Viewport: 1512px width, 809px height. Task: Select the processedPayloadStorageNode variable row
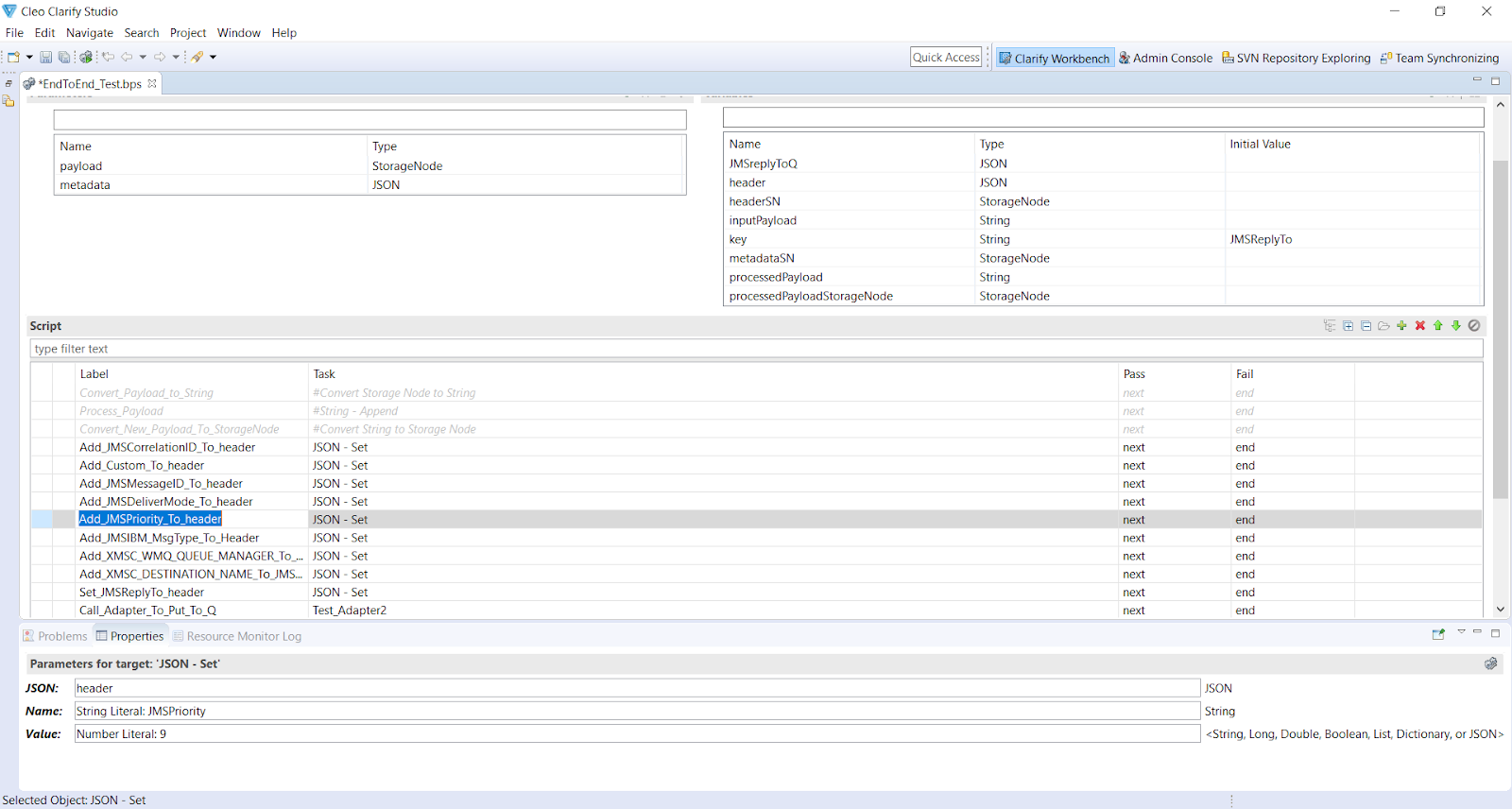click(x=1103, y=296)
